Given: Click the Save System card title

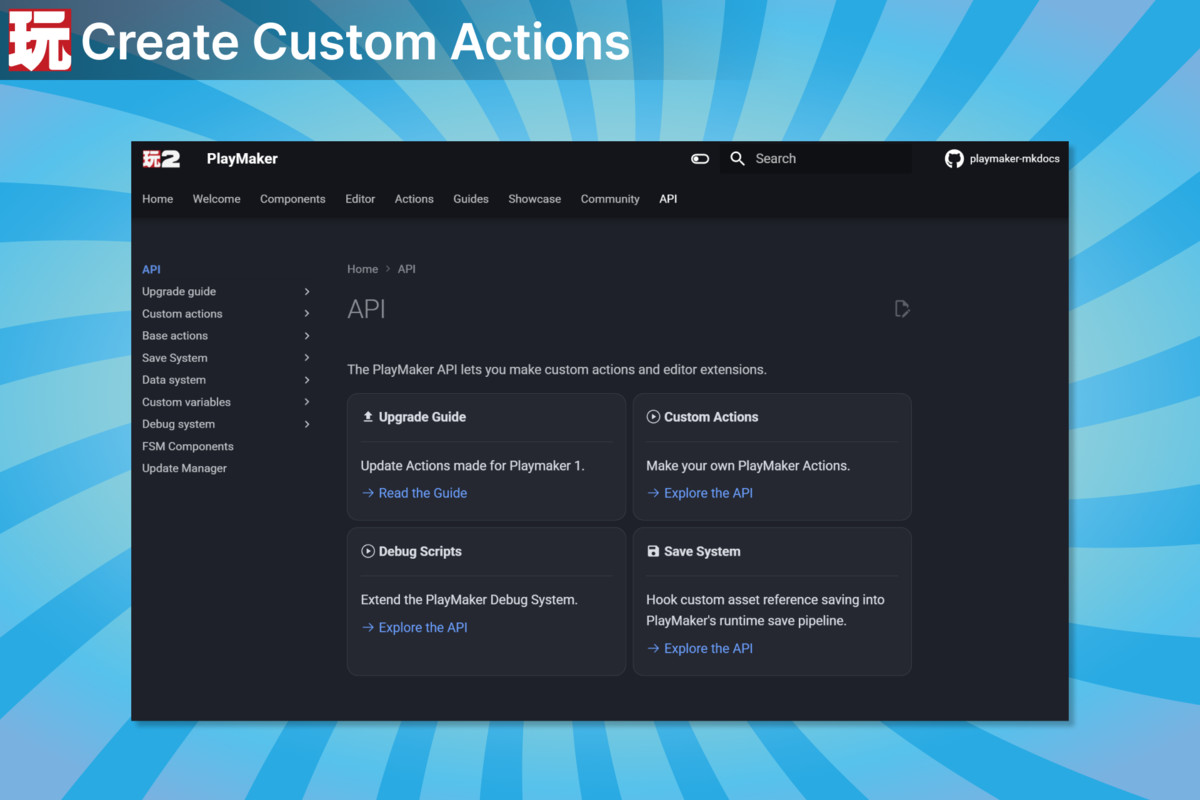Looking at the screenshot, I should tap(702, 551).
